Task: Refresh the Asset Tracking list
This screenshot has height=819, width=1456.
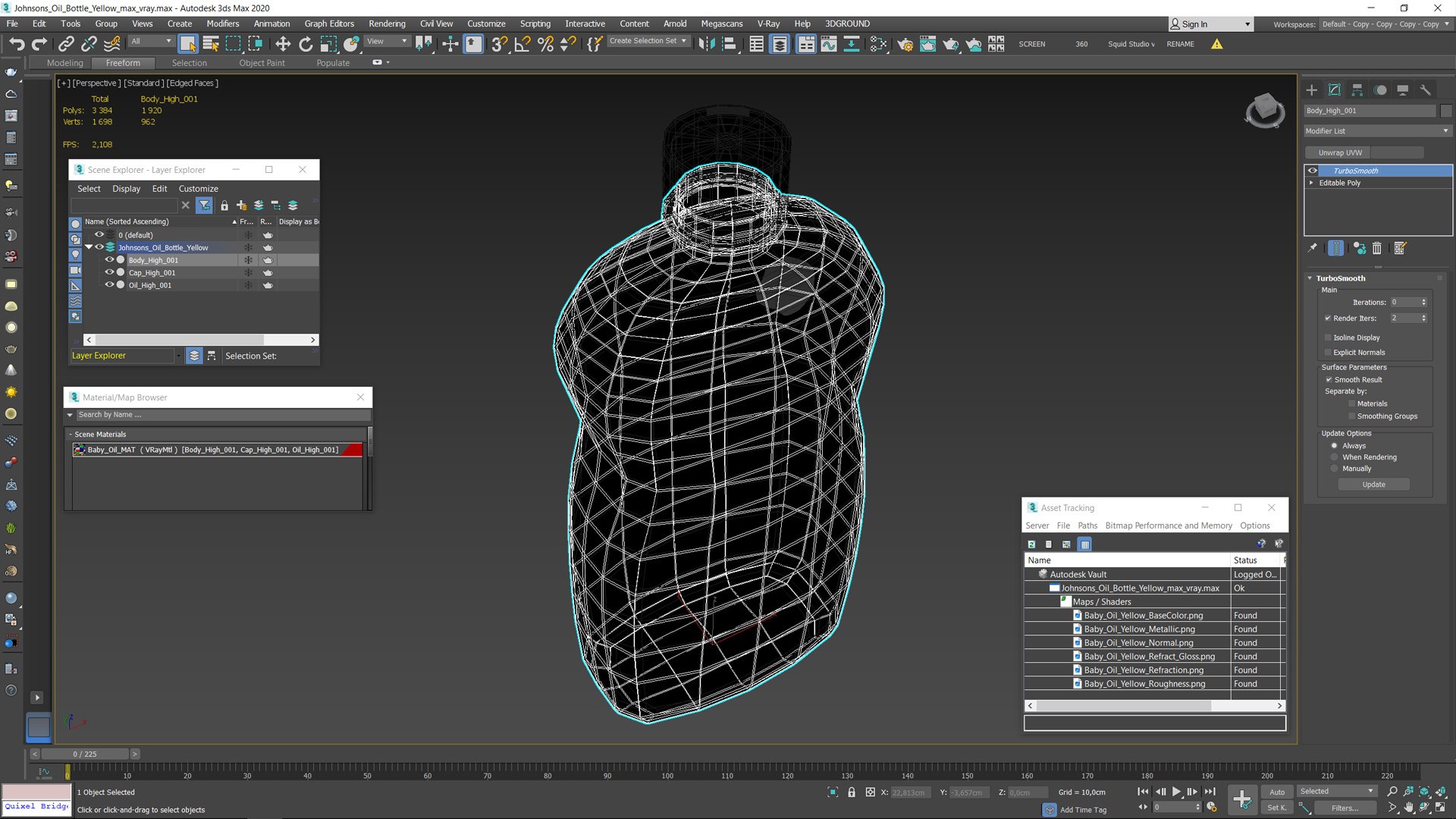Action: coord(1031,544)
